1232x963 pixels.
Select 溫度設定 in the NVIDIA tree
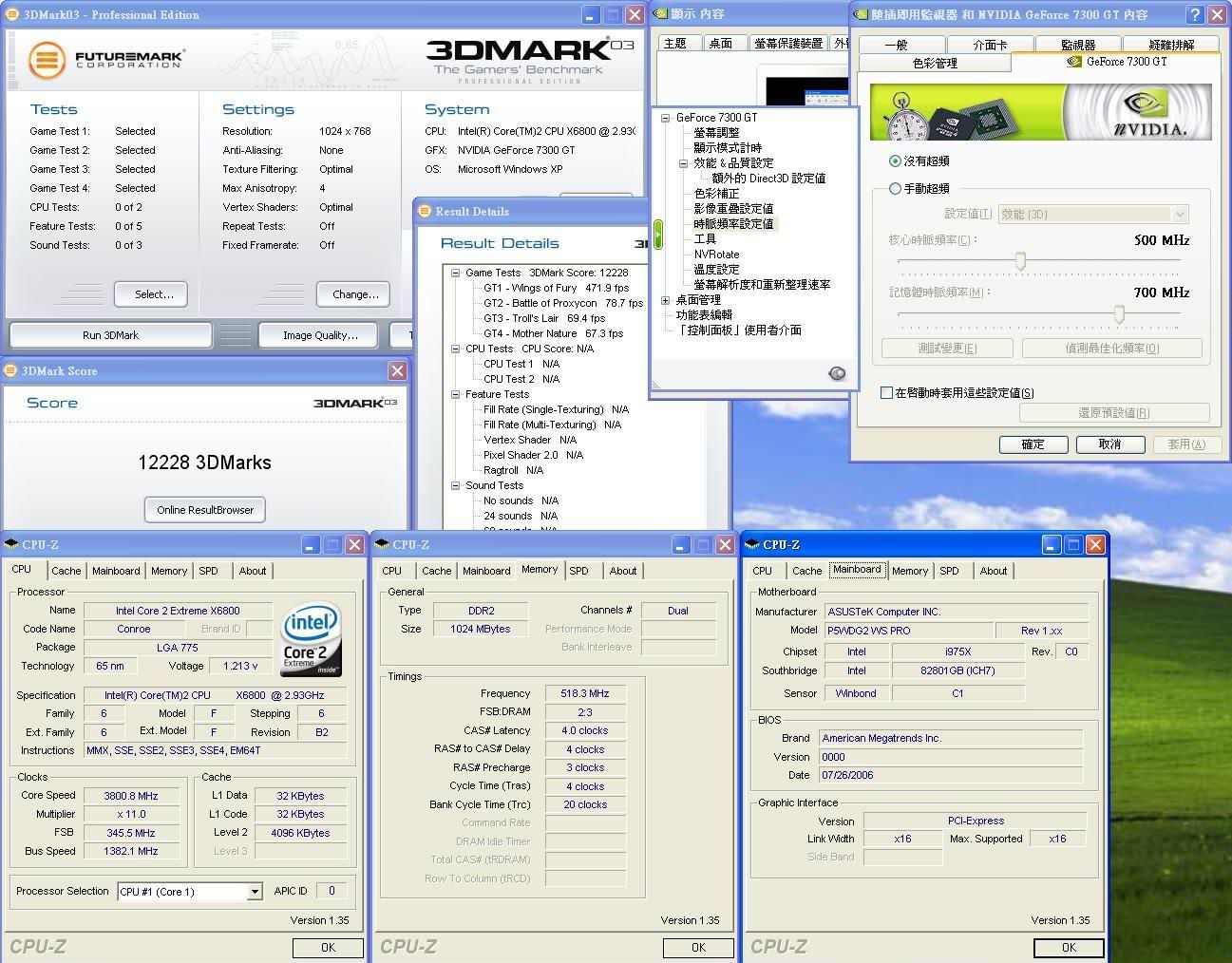716,270
